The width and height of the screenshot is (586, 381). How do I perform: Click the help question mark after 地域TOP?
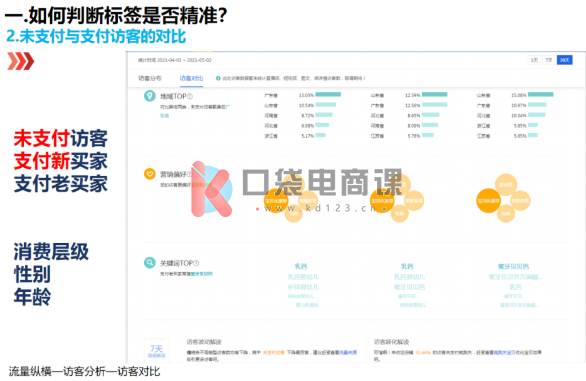190,96
